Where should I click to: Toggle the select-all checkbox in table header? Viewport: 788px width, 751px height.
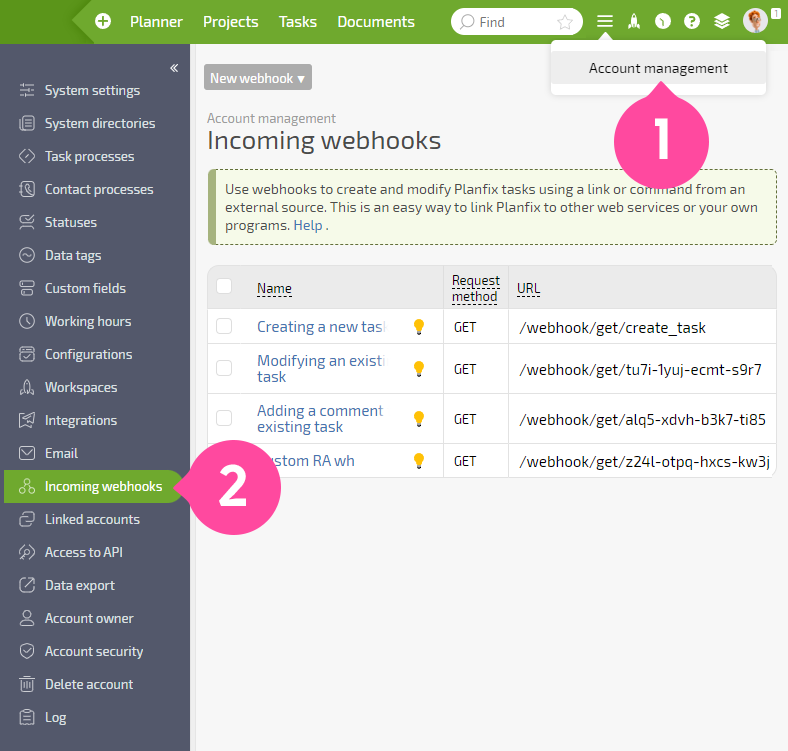[x=224, y=286]
